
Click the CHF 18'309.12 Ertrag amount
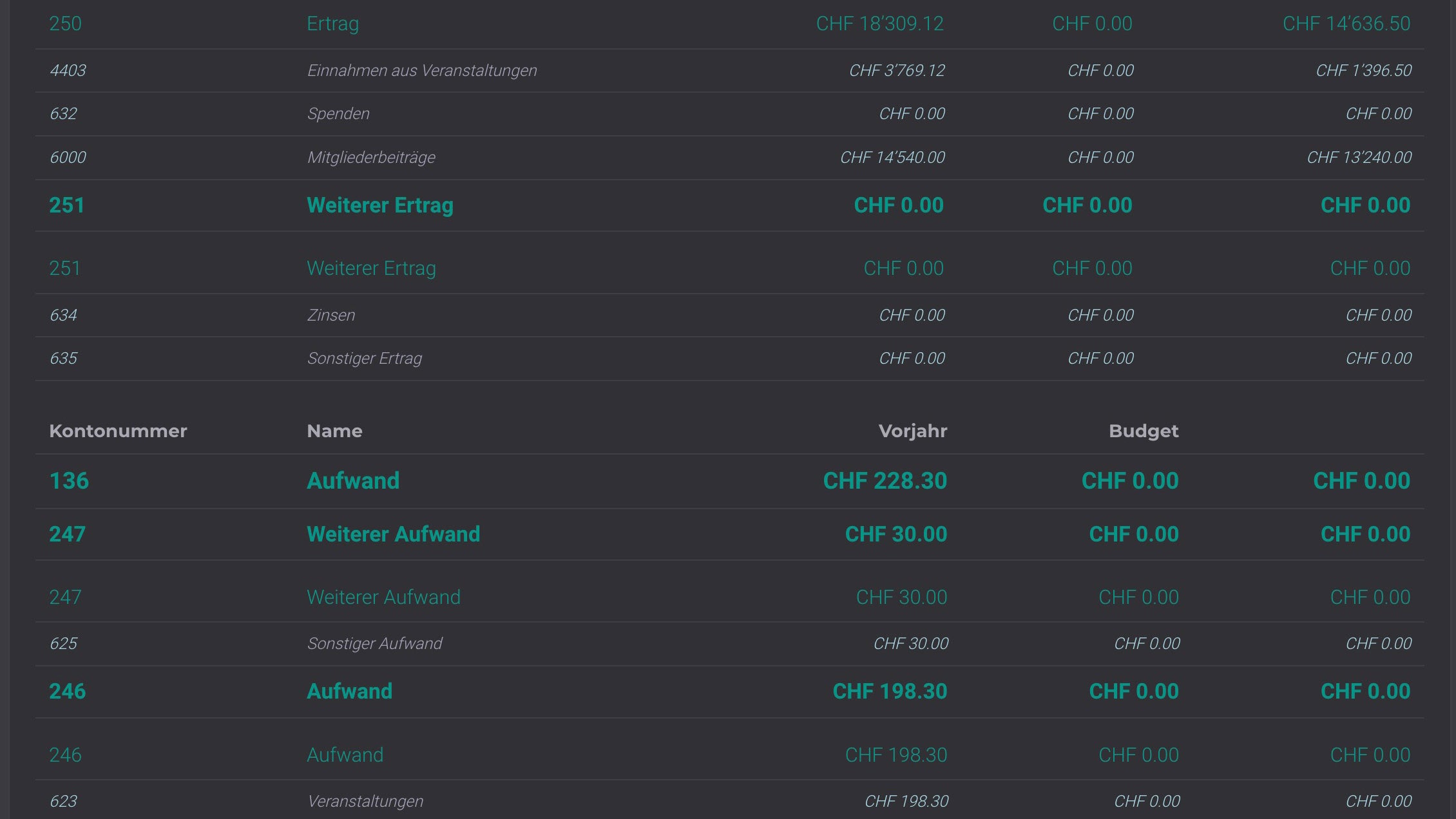[879, 24]
